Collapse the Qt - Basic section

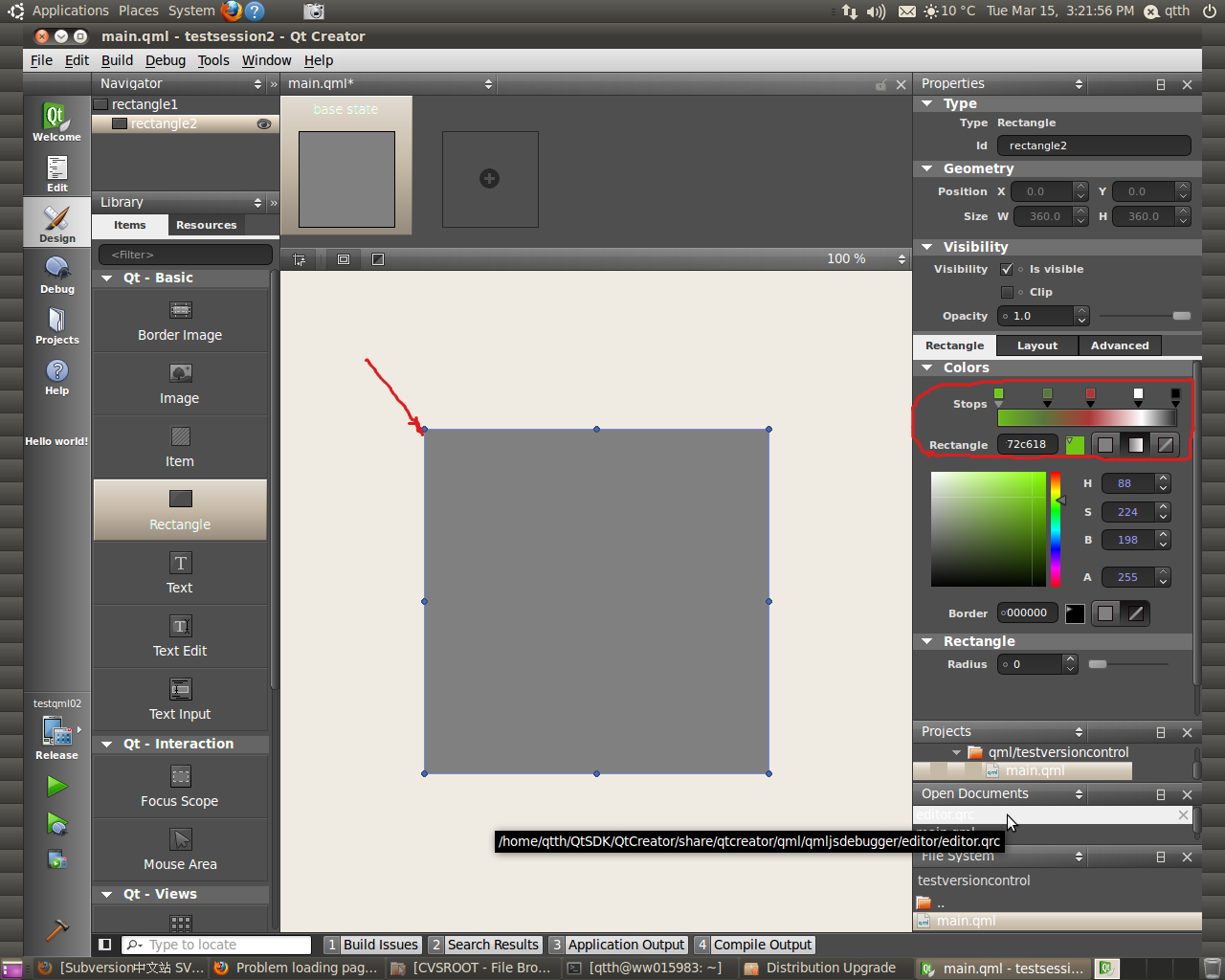(x=107, y=278)
